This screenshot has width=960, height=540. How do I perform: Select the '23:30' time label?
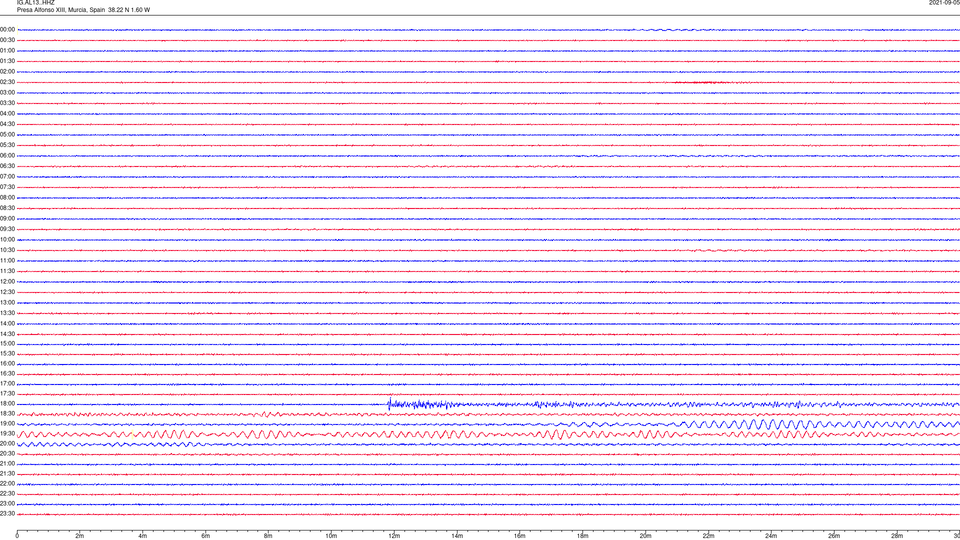click(x=7, y=514)
